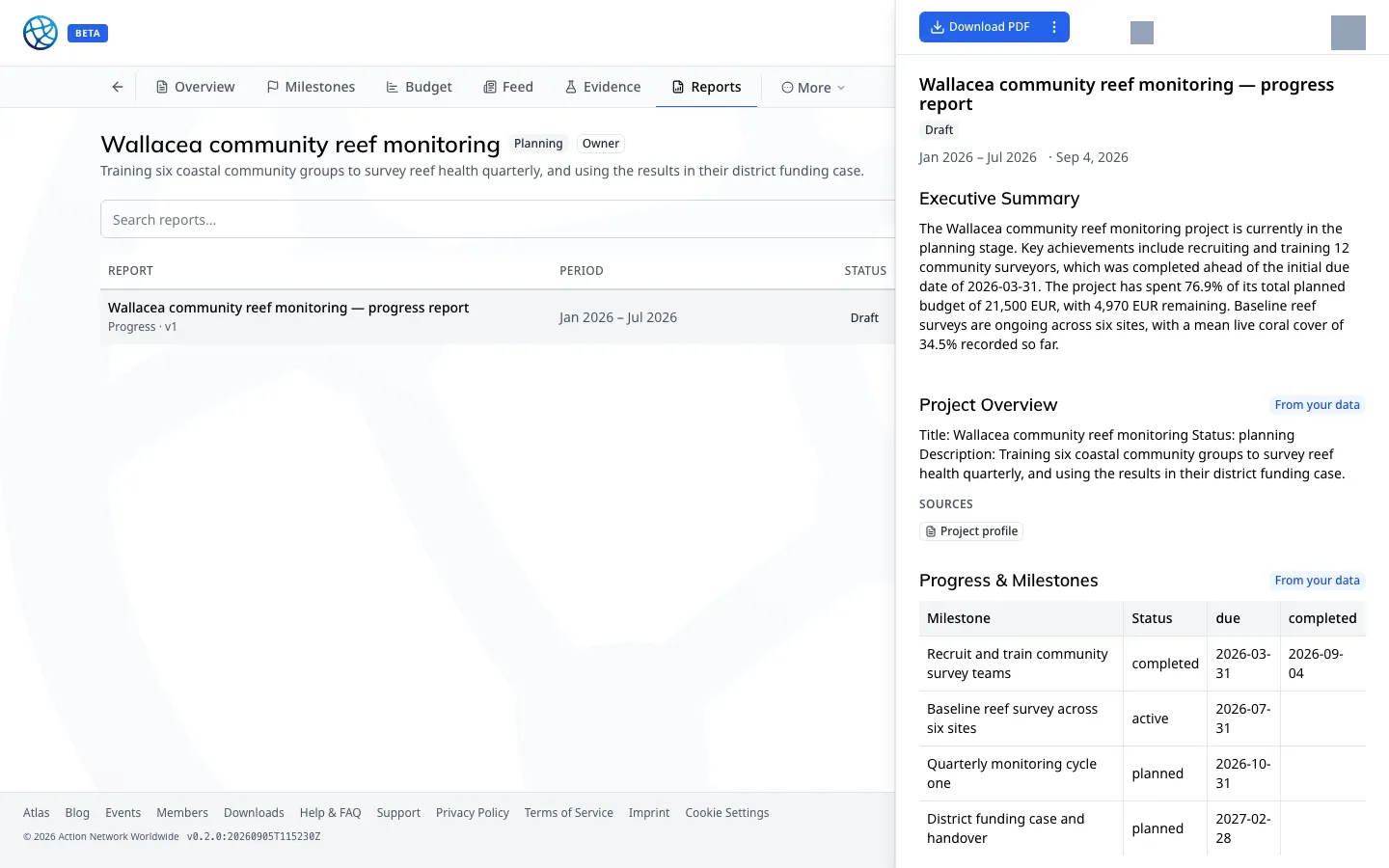Open Cookie Settings in the footer

(x=727, y=813)
